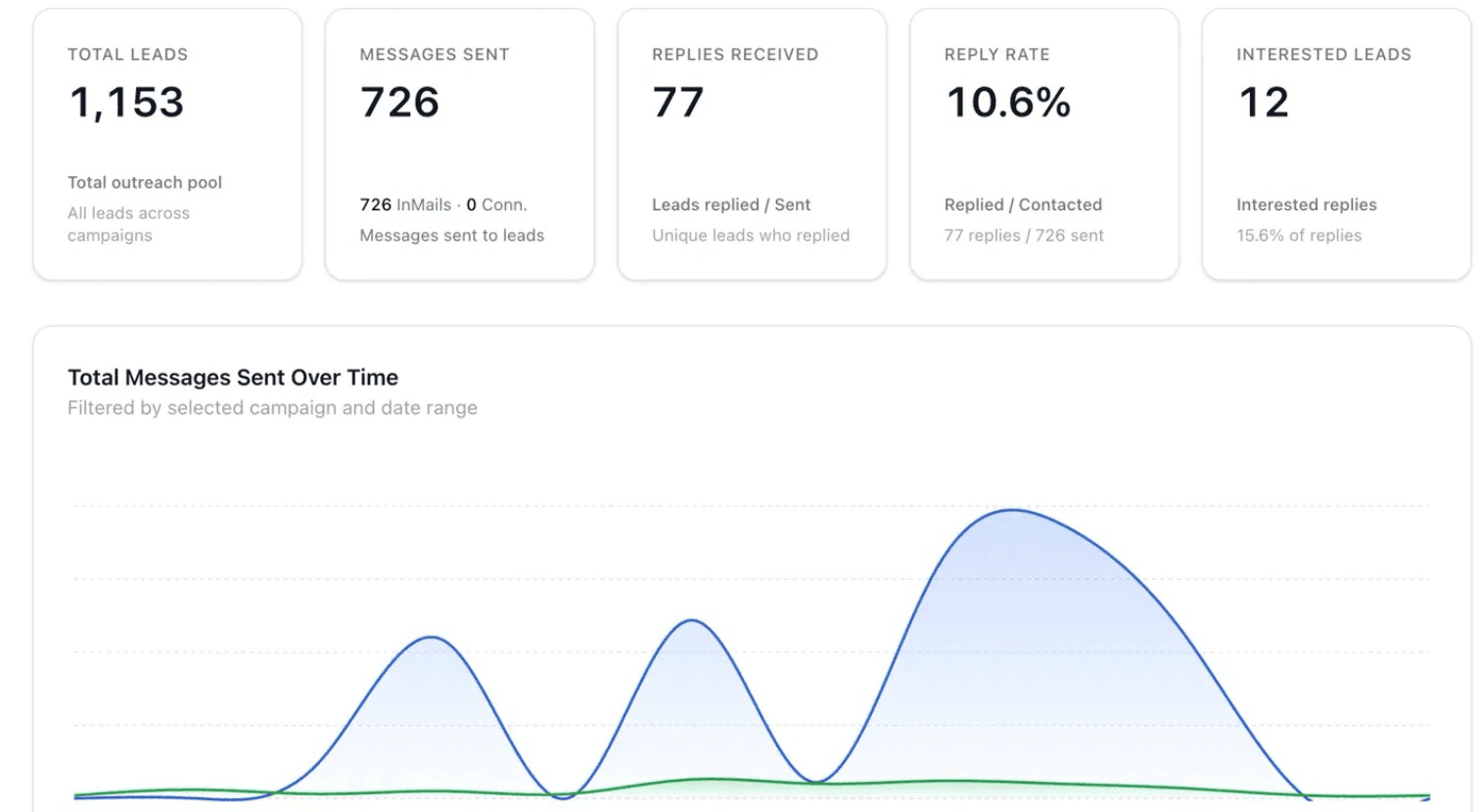Image resolution: width=1478 pixels, height=812 pixels.
Task: Click 'Filtered by selected campaign and date range' subtitle
Action: (272, 408)
